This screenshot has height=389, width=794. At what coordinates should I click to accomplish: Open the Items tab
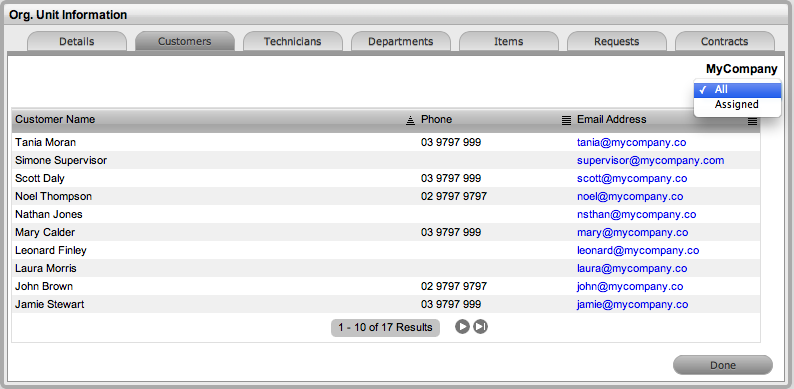[x=508, y=42]
